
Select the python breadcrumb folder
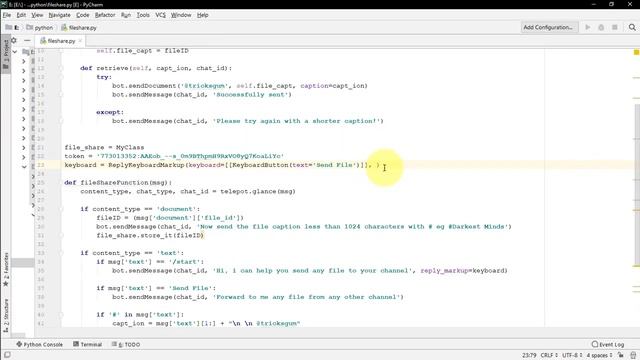(x=40, y=28)
